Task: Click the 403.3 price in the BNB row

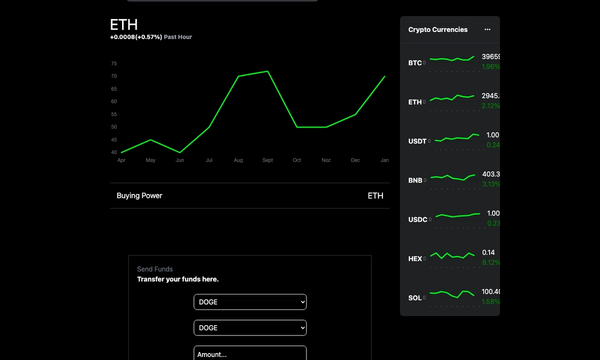Action: (x=491, y=174)
